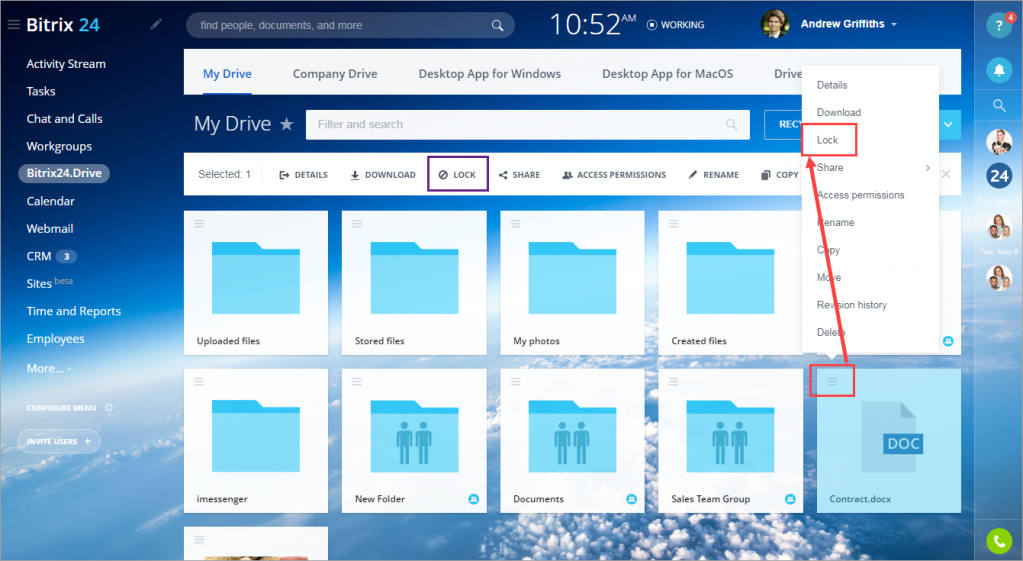Open the Contract.docx hamburger menu icon
1023x561 pixels.
[x=832, y=381]
